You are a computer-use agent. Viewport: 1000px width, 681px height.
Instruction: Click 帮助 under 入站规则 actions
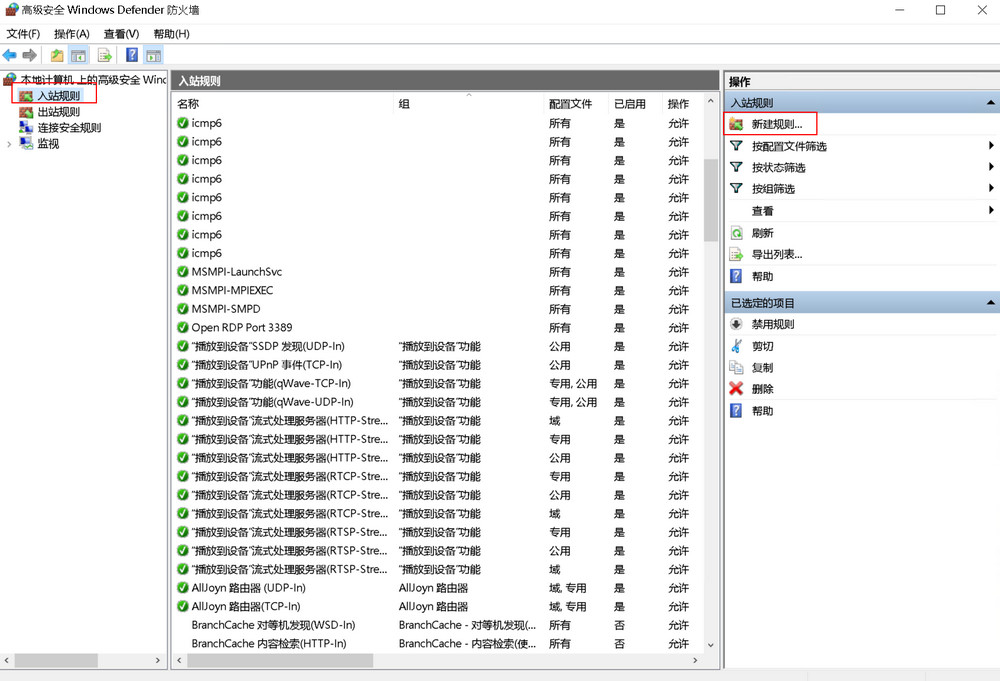(762, 276)
